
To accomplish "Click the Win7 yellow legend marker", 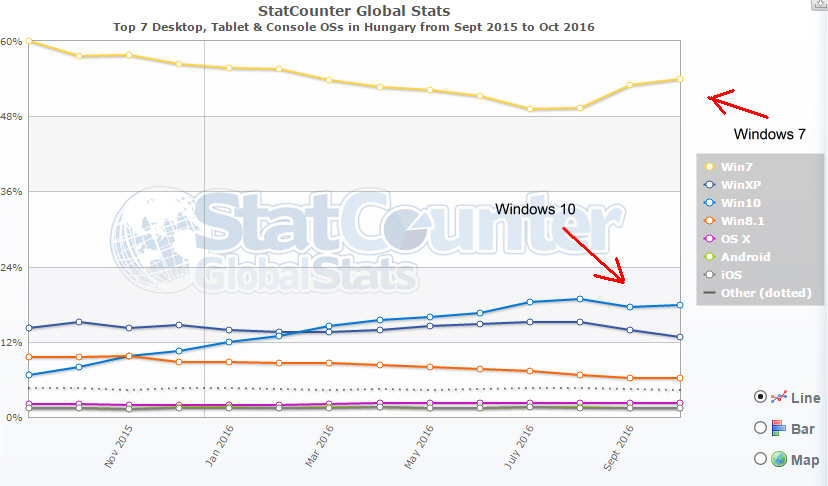I will click(x=710, y=167).
